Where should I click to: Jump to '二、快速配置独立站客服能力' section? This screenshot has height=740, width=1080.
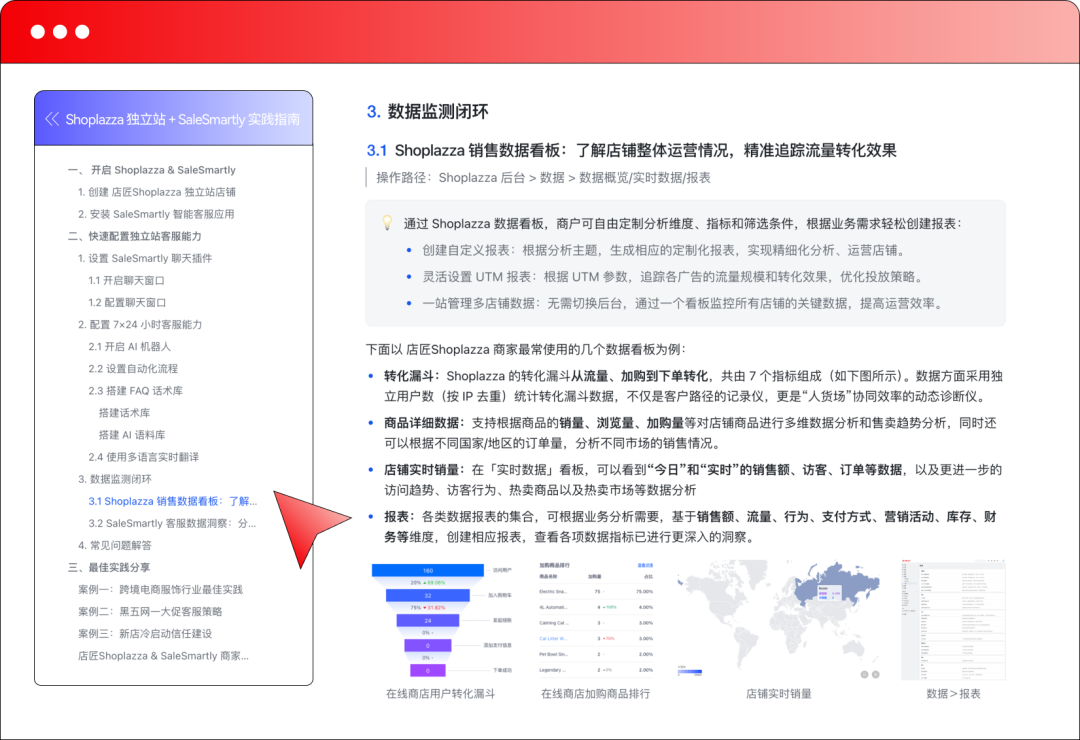click(x=134, y=236)
